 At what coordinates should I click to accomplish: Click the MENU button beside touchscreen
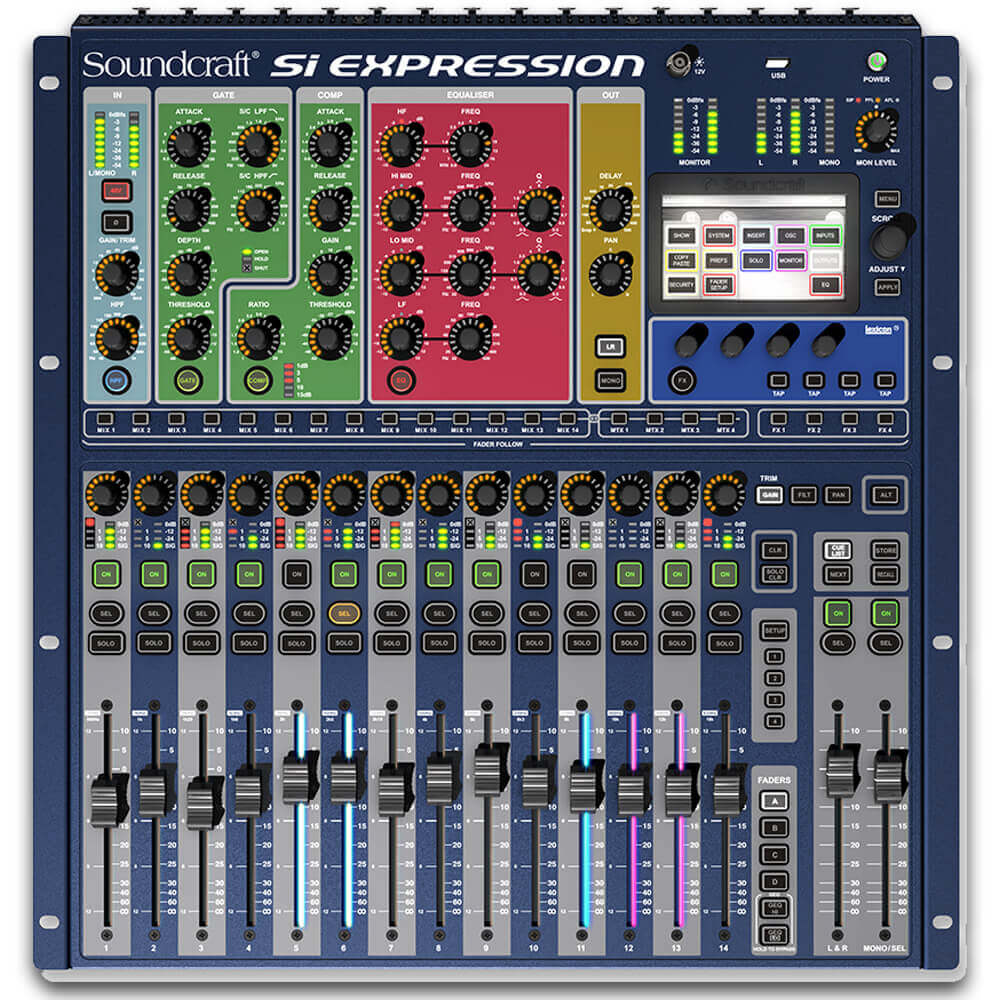(887, 199)
